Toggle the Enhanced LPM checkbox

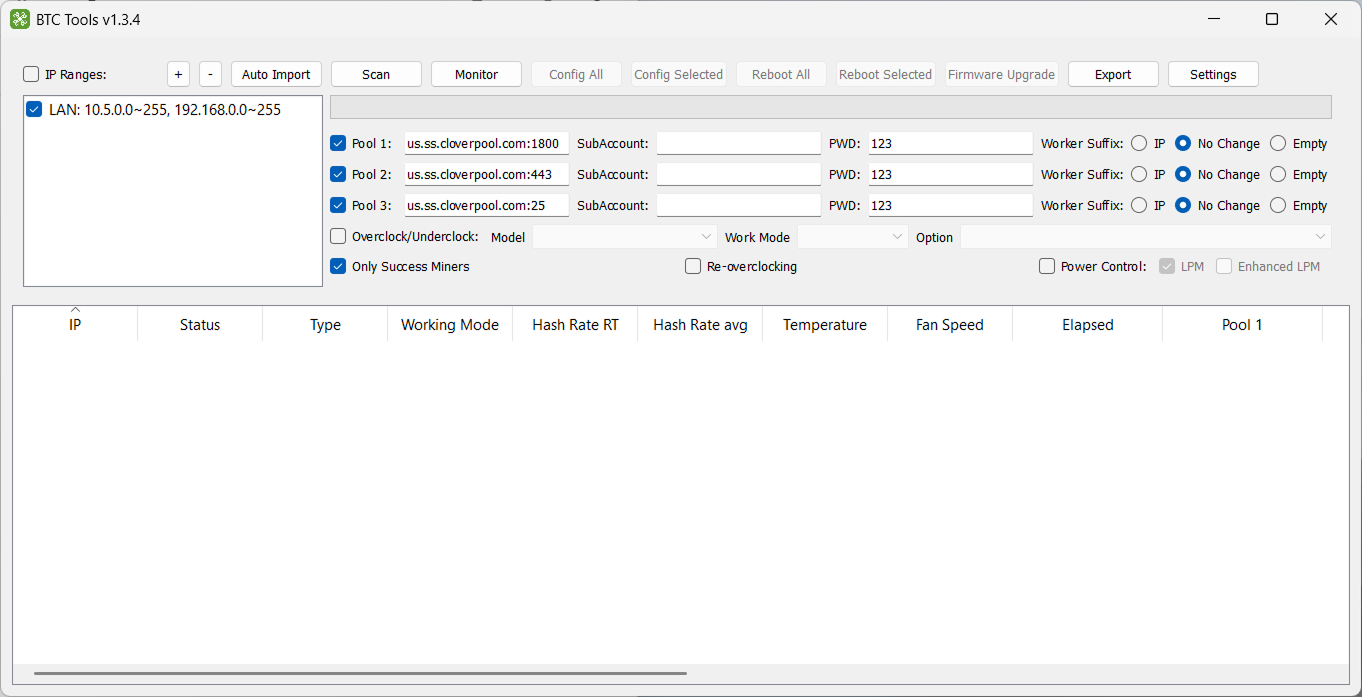click(x=1224, y=266)
